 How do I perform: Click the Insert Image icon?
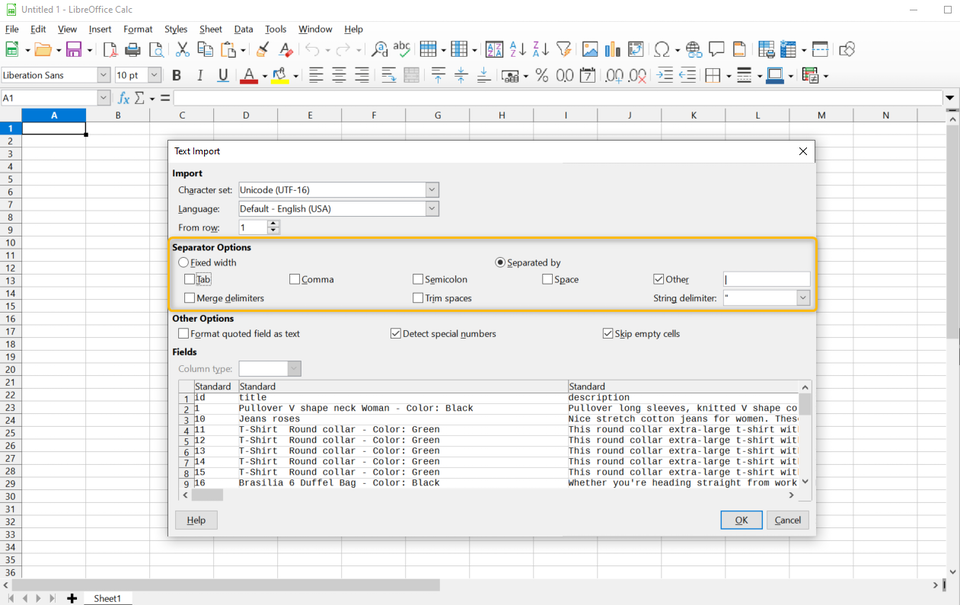pos(590,49)
